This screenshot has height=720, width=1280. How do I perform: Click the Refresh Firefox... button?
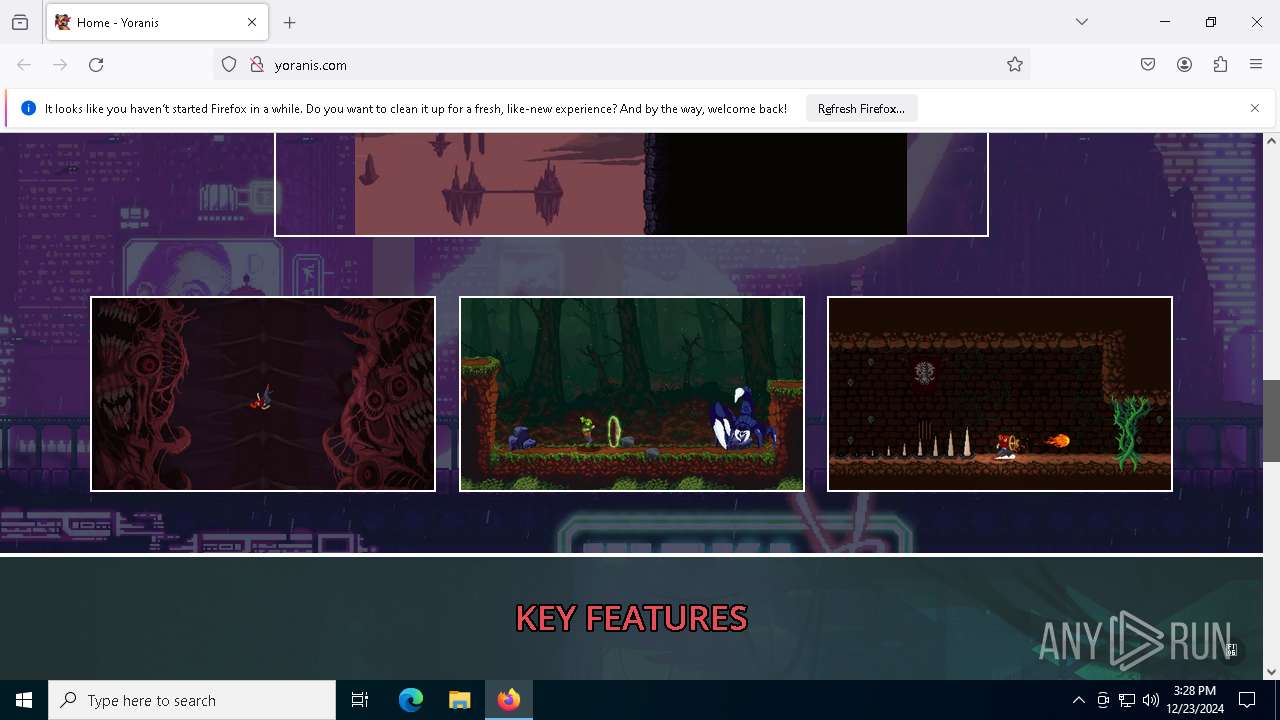click(861, 109)
